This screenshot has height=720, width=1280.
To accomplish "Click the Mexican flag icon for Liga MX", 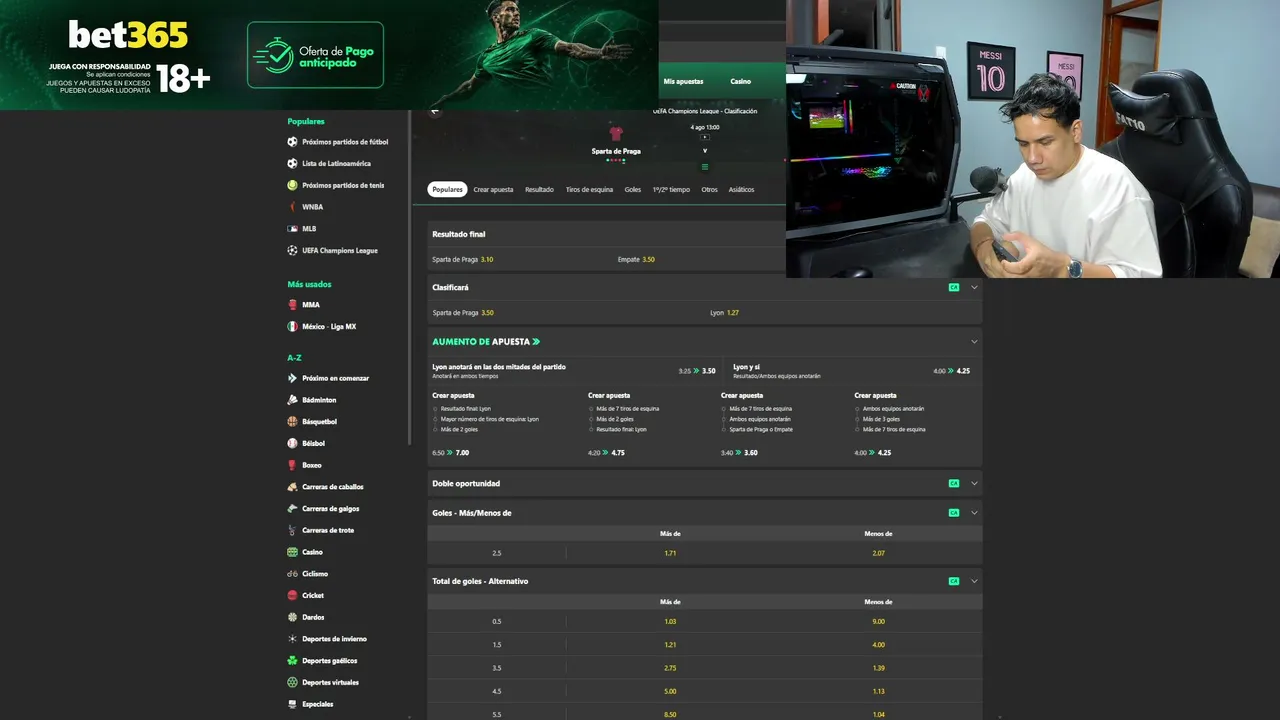I will click(292, 326).
